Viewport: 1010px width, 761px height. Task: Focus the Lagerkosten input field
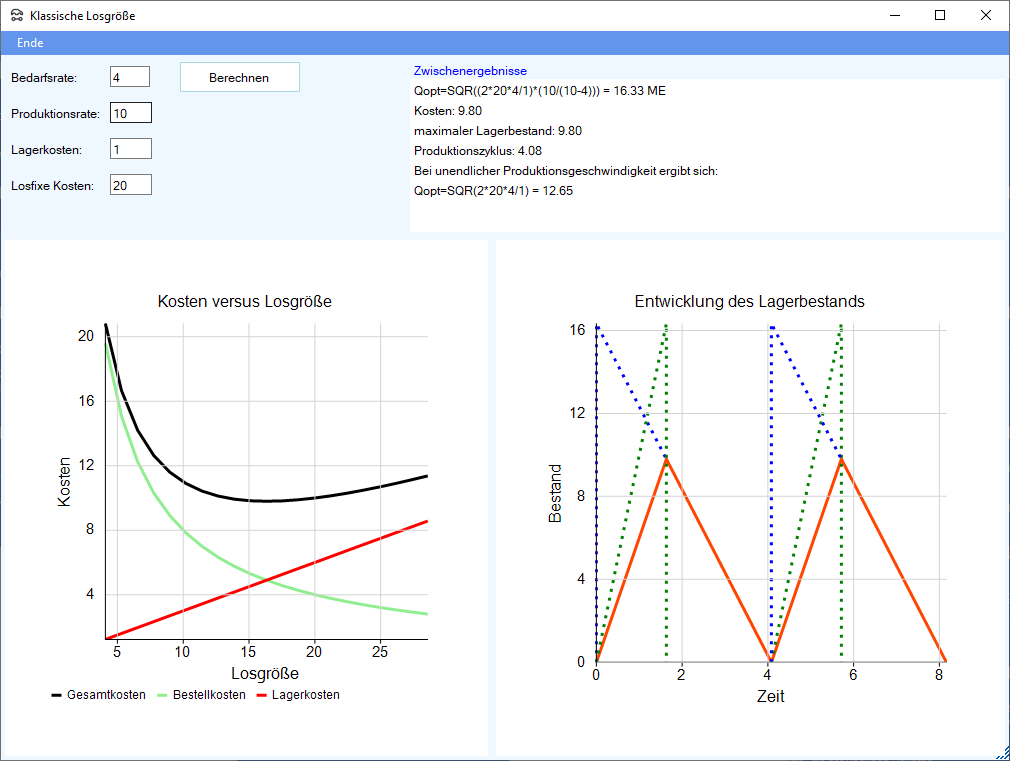tap(130, 149)
